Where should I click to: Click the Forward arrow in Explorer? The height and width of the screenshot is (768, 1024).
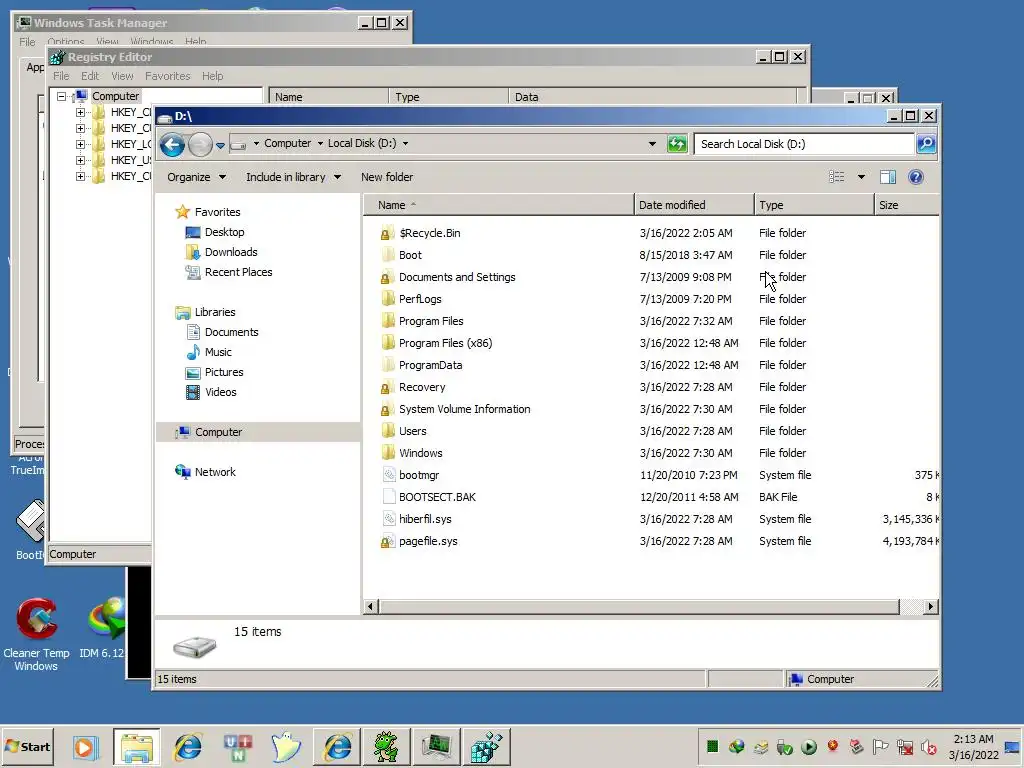point(200,144)
